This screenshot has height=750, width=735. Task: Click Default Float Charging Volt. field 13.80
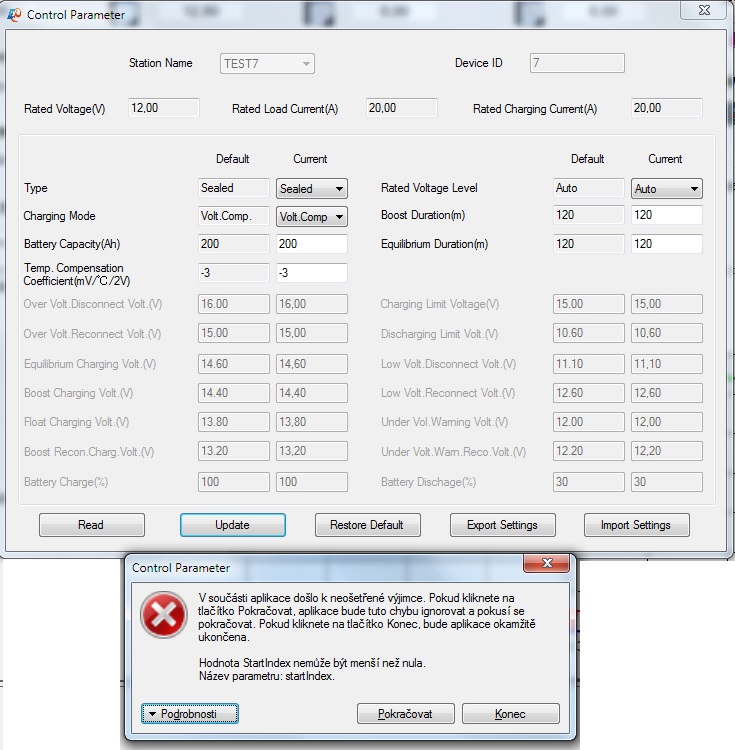234,422
